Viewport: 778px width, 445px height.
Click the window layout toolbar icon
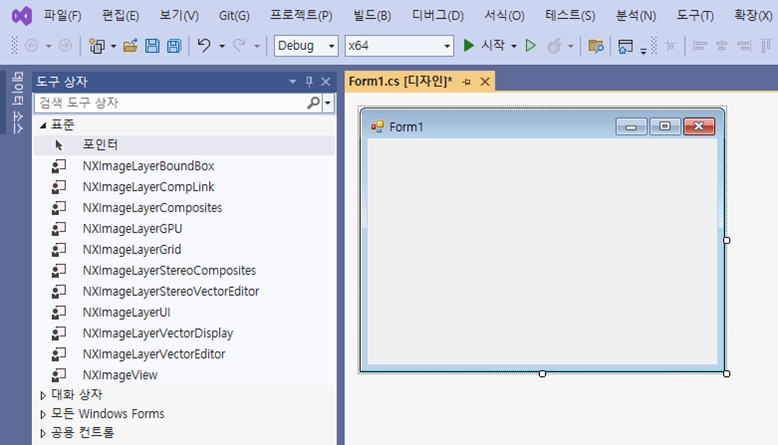625,46
